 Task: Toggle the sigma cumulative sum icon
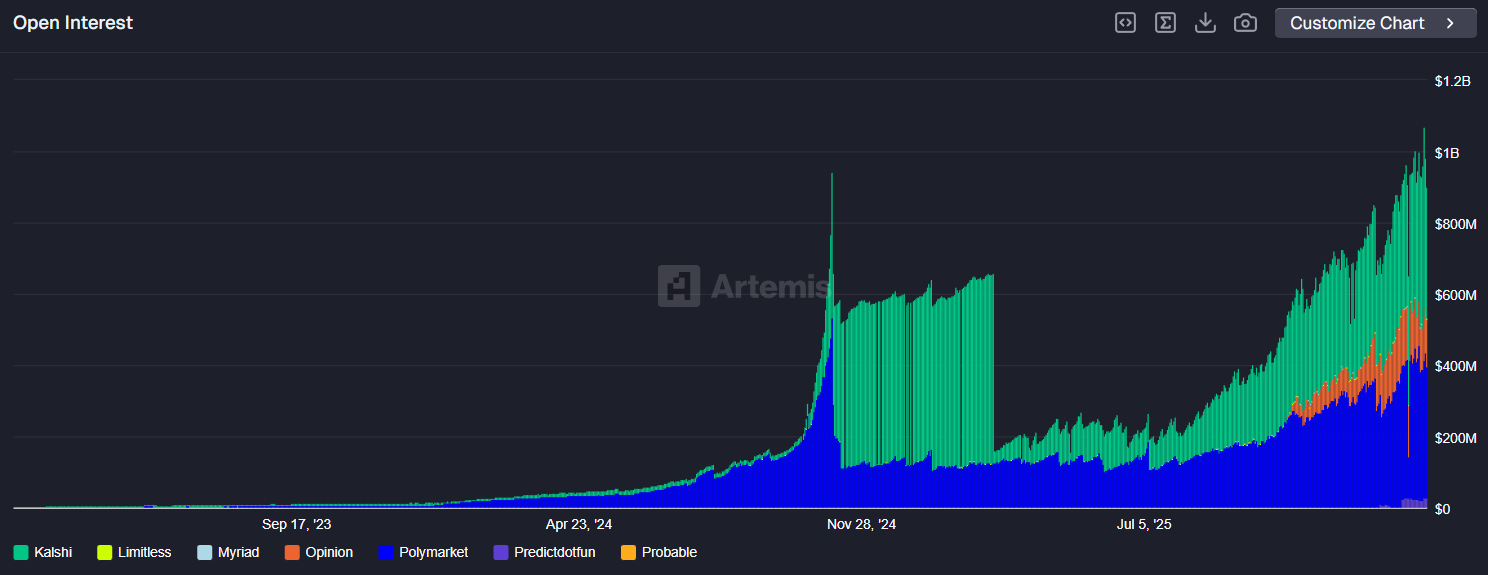pyautogui.click(x=1165, y=23)
